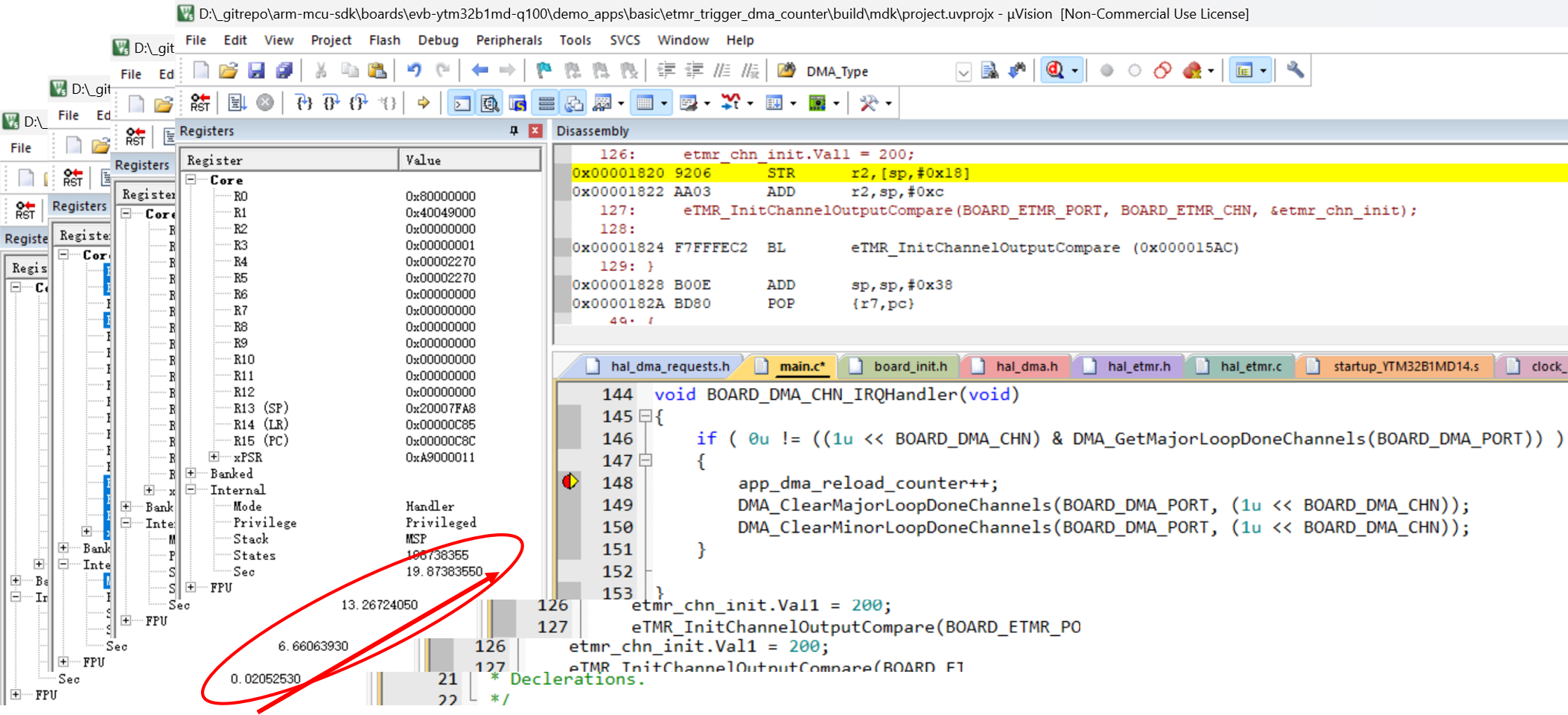The image size is (1568, 715).
Task: Select the Sec value 19.87383550
Action: tap(444, 571)
